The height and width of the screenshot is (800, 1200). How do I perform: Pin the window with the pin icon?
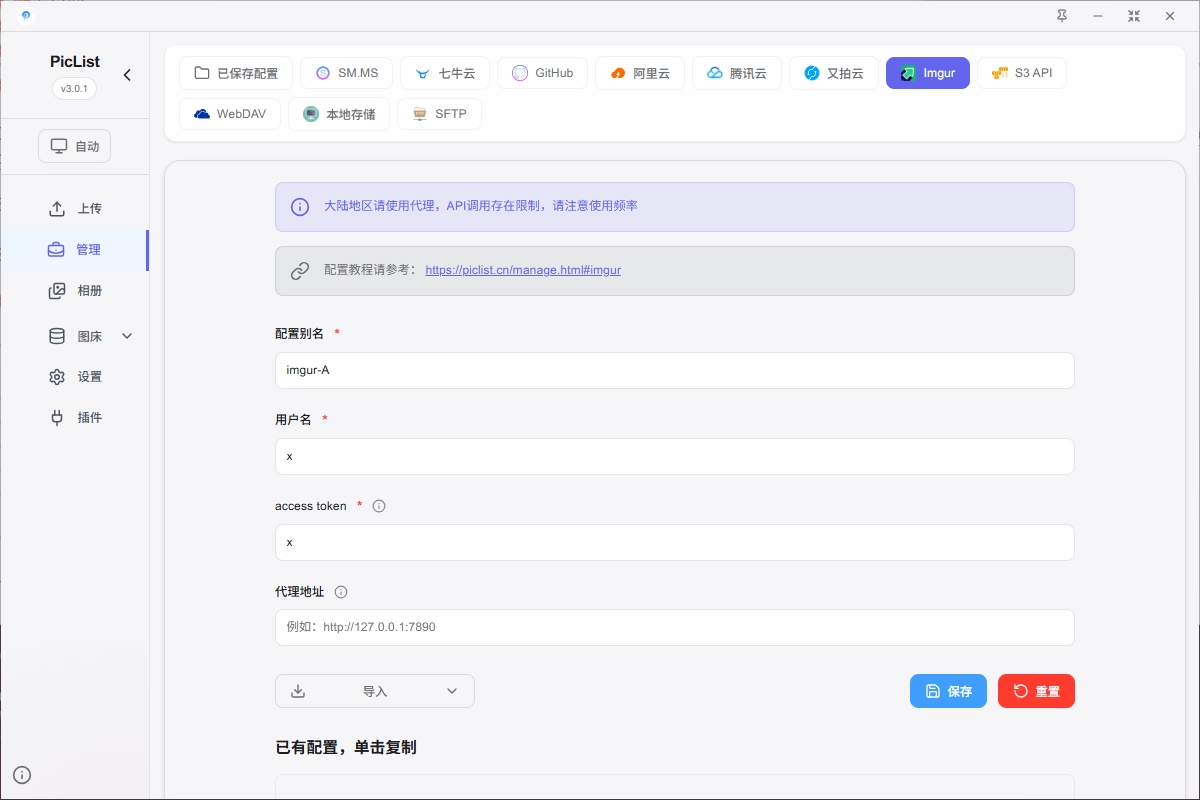coord(1061,16)
